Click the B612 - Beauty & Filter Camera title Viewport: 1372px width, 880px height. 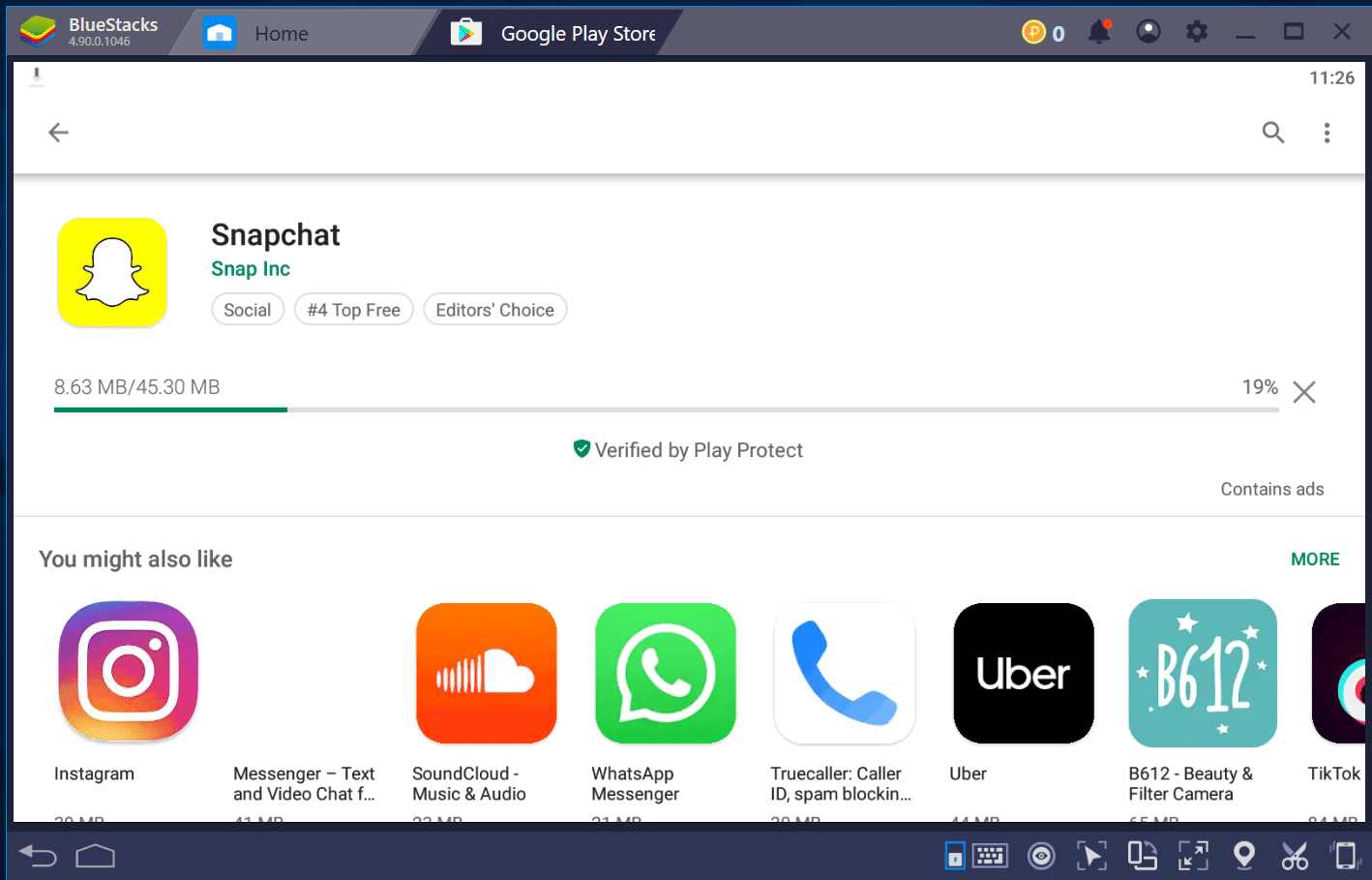[x=1191, y=783]
